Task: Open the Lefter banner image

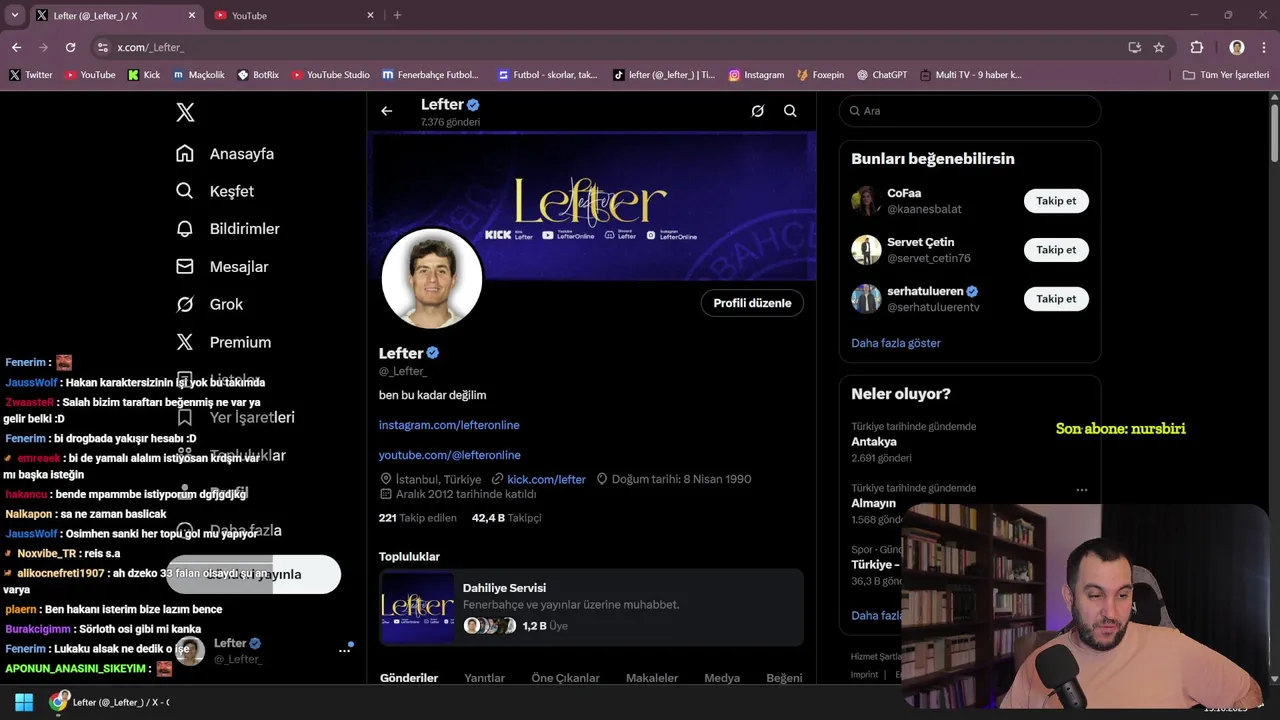Action: (593, 204)
